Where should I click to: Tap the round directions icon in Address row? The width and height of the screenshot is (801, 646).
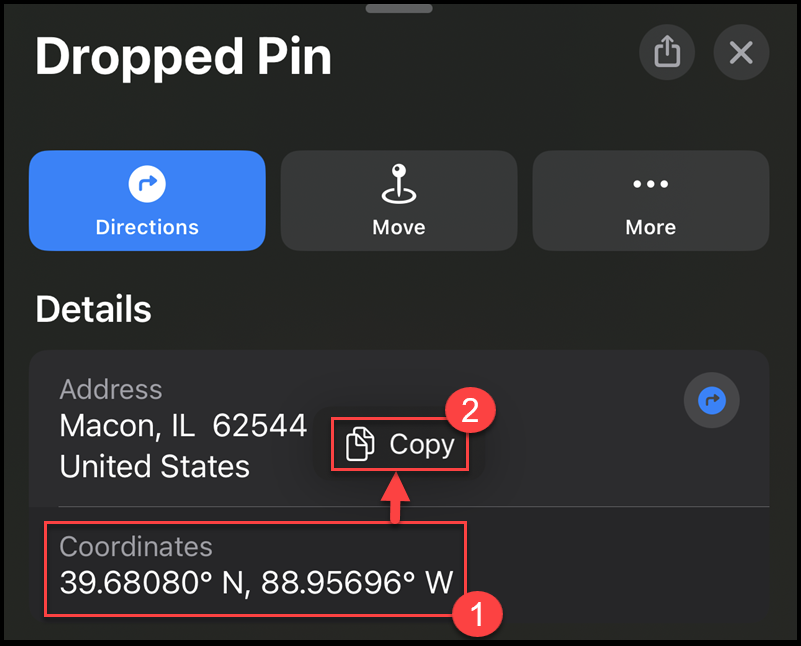coord(711,402)
